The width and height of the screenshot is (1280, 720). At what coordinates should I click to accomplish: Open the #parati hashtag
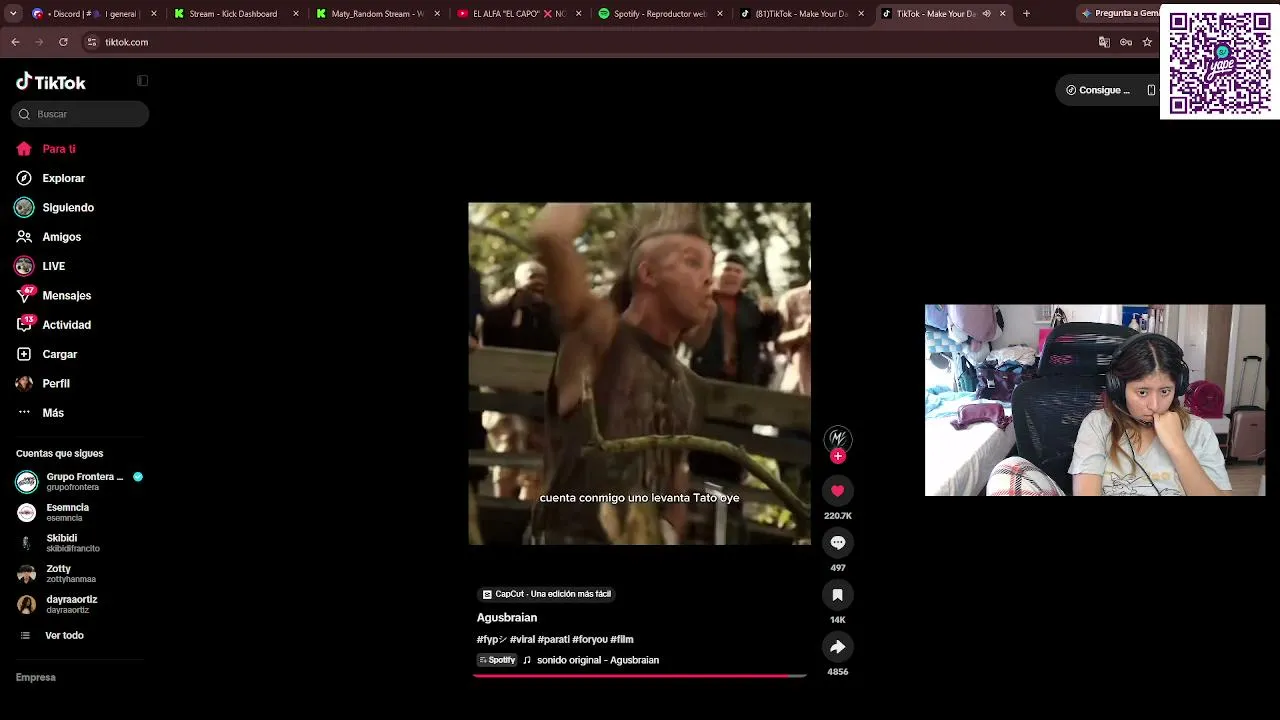coord(554,640)
